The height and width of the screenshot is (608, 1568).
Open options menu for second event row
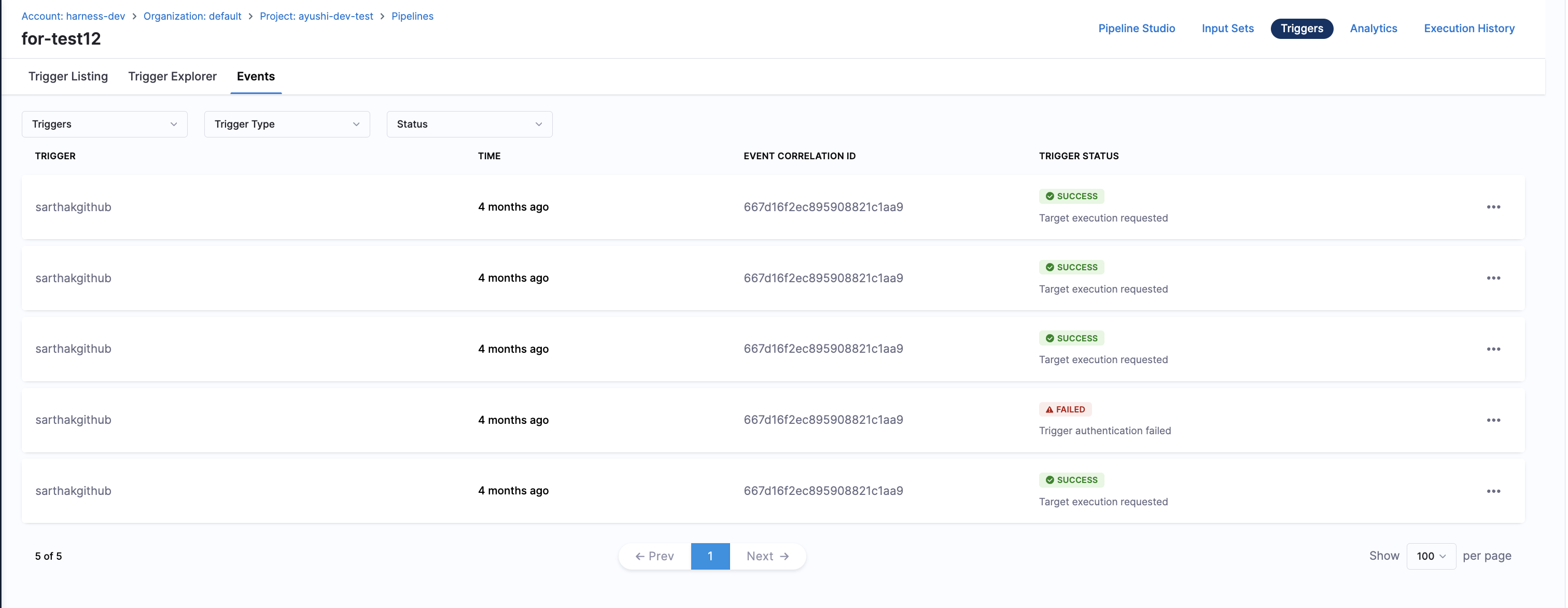1493,278
